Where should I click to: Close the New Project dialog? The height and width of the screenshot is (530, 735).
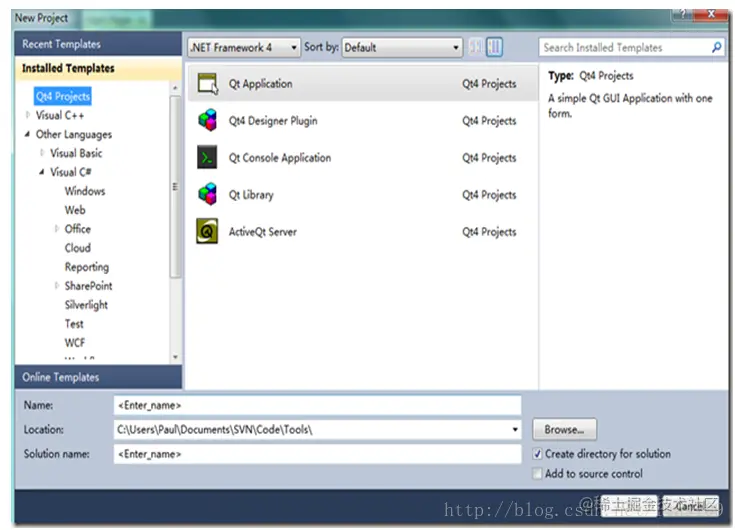(x=711, y=15)
